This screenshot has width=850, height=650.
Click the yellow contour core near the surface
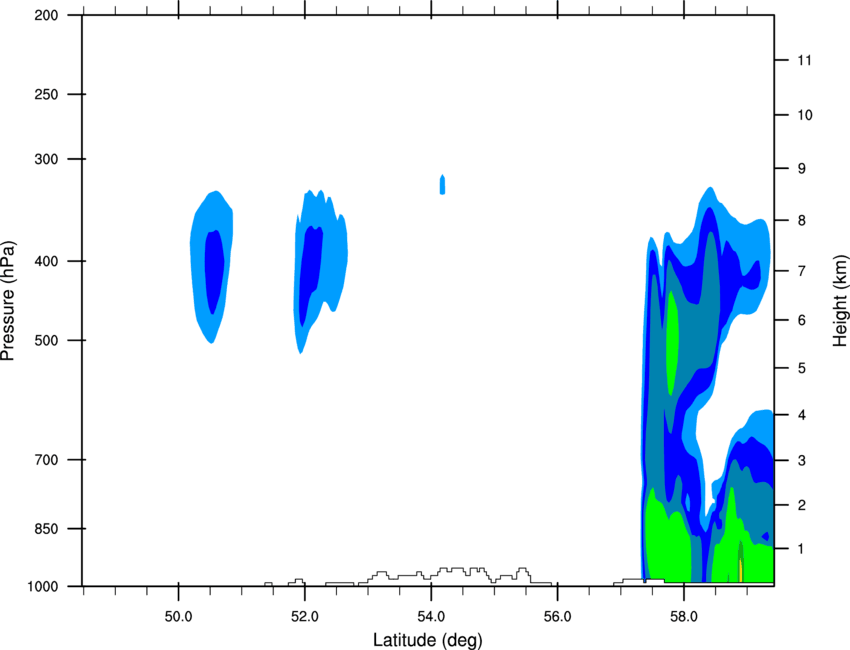point(741,569)
